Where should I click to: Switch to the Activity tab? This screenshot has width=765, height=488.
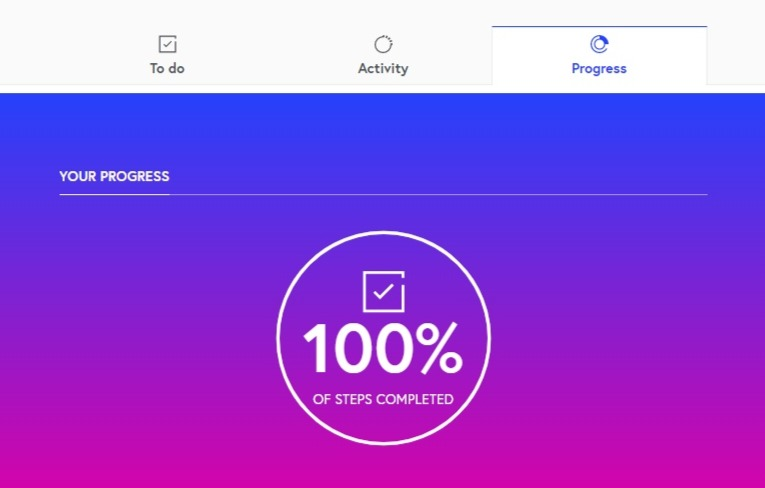pos(383,55)
